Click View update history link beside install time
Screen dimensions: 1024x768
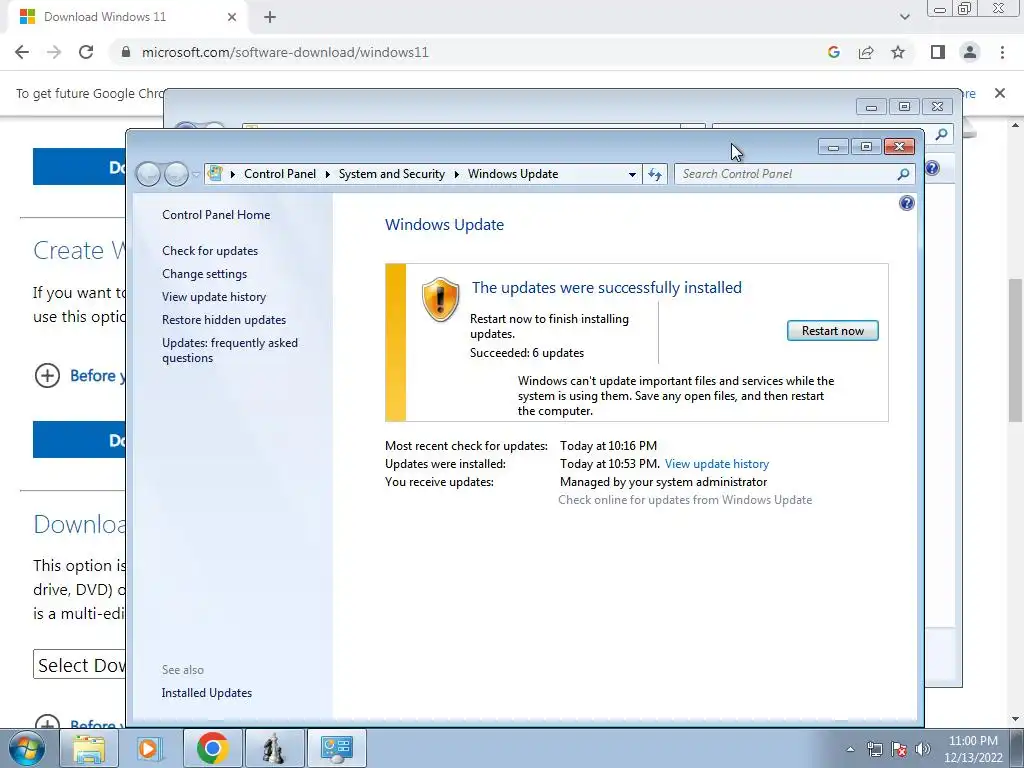click(x=716, y=464)
